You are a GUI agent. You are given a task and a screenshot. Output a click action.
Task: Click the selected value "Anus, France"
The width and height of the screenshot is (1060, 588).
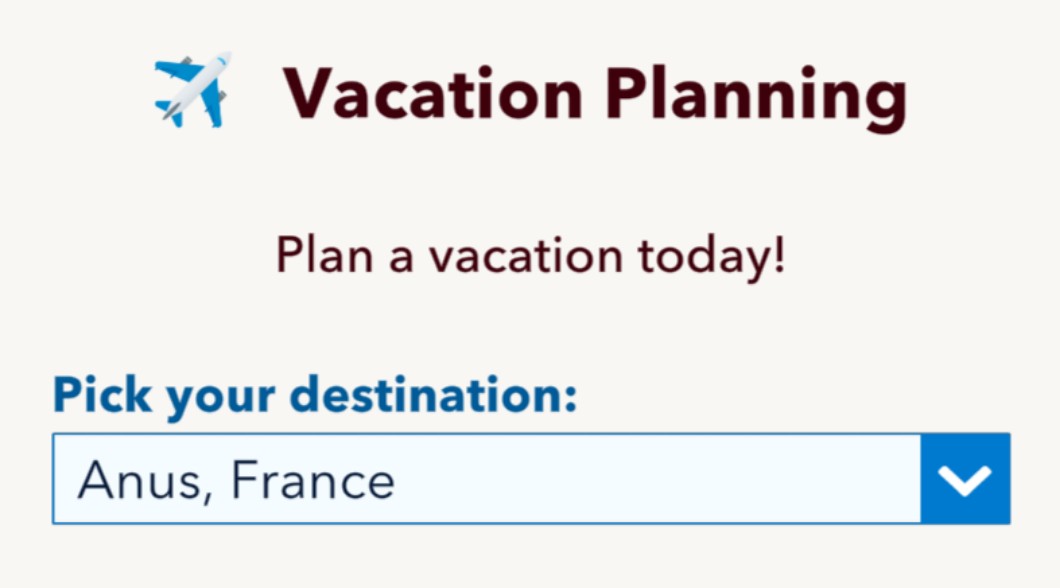coord(237,480)
